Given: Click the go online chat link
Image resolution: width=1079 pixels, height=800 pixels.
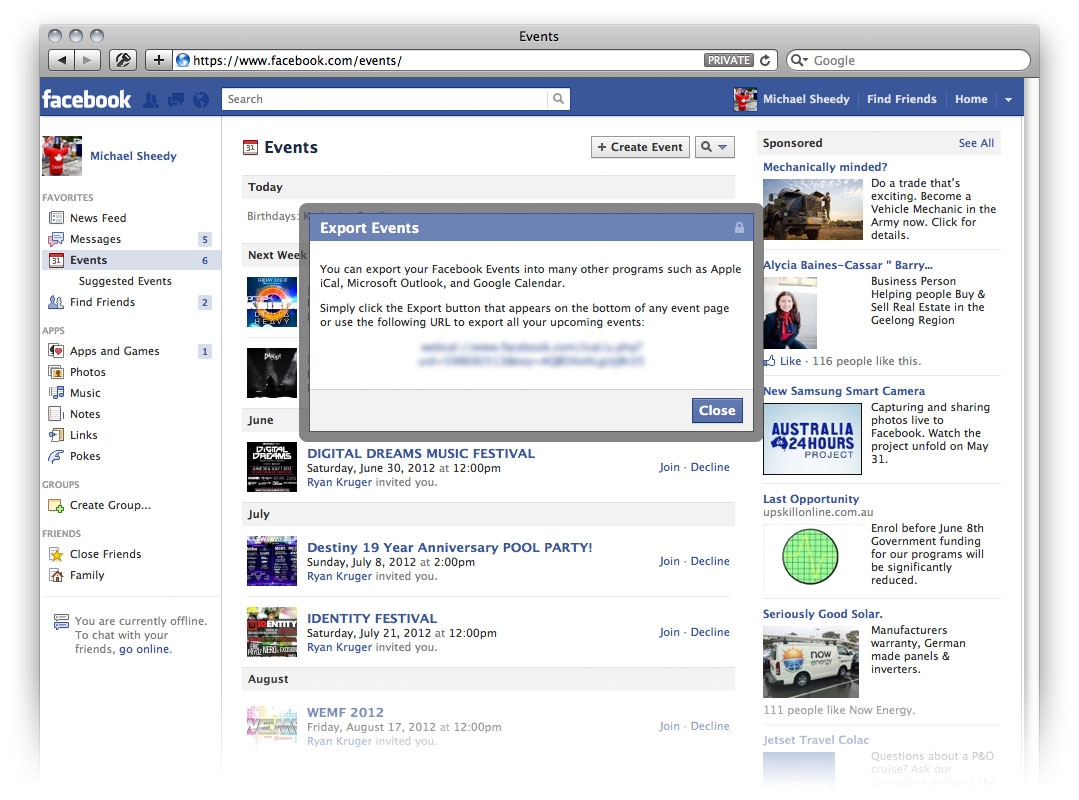Looking at the screenshot, I should pos(145,649).
